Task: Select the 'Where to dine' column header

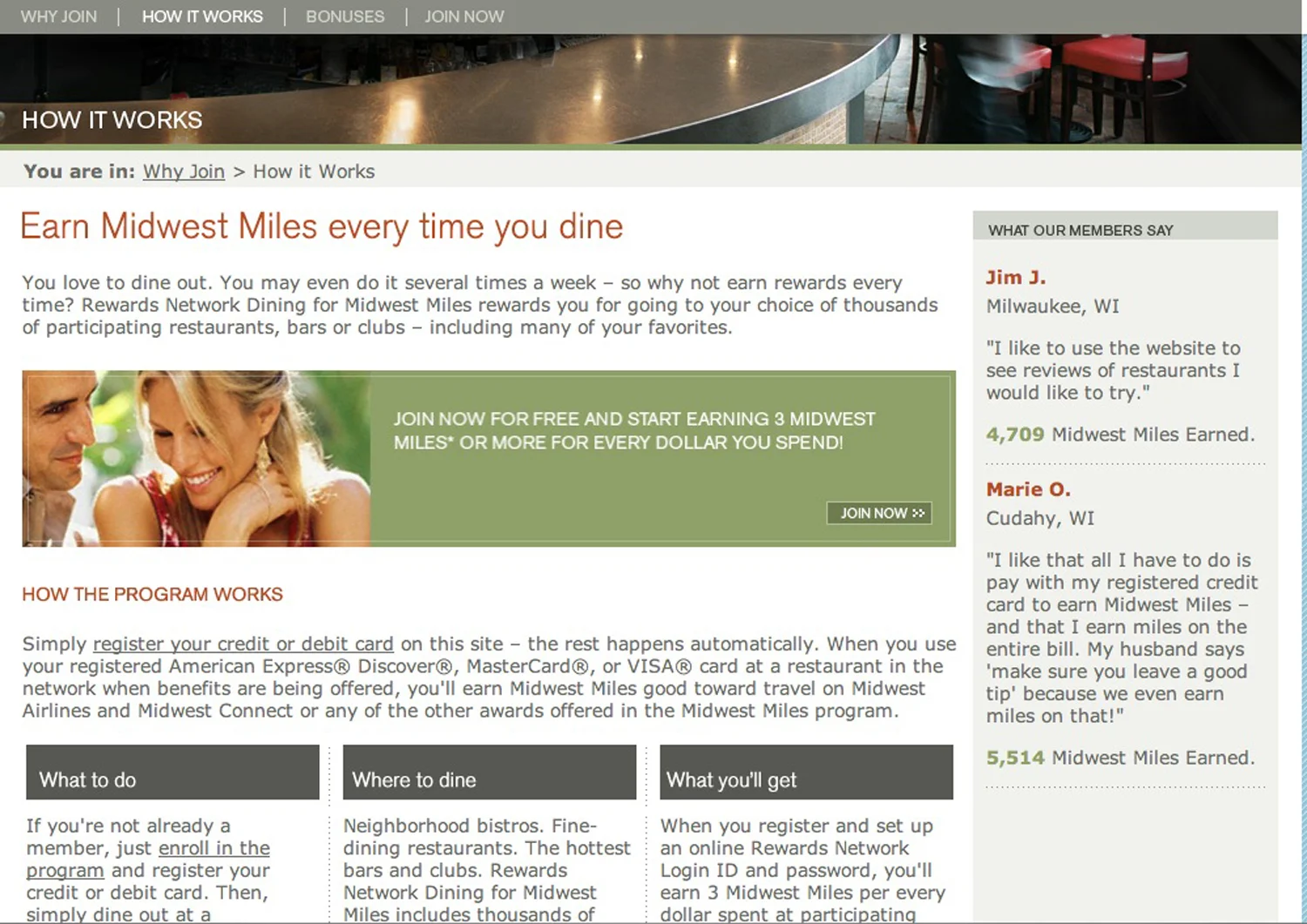Action: pos(490,772)
